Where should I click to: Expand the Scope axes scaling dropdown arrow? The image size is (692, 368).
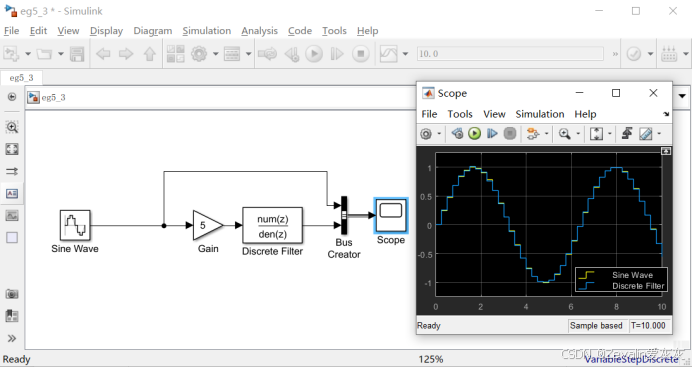(x=610, y=134)
